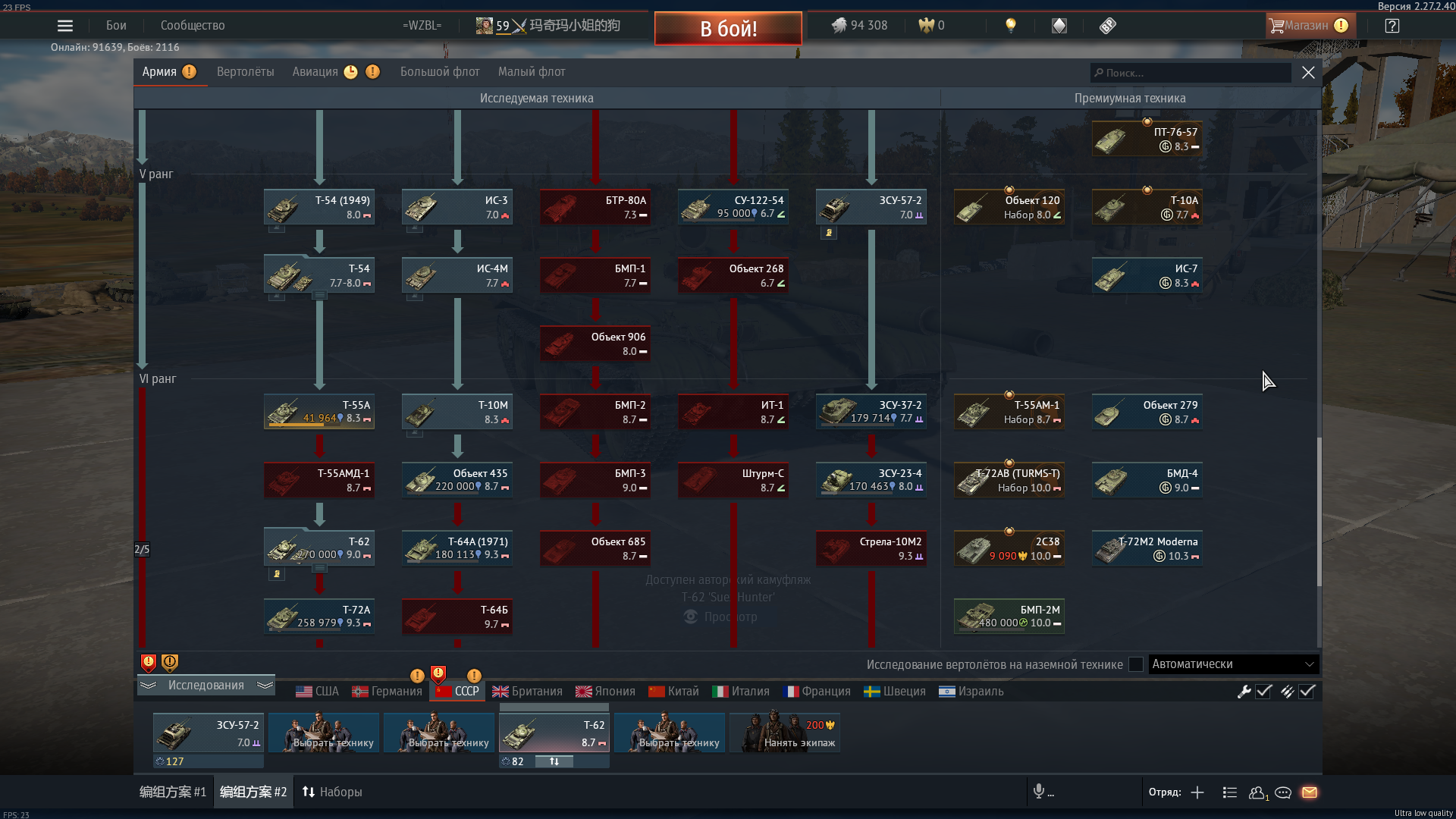
Task: Click the gold warning shield above Исследования
Action: click(x=170, y=663)
